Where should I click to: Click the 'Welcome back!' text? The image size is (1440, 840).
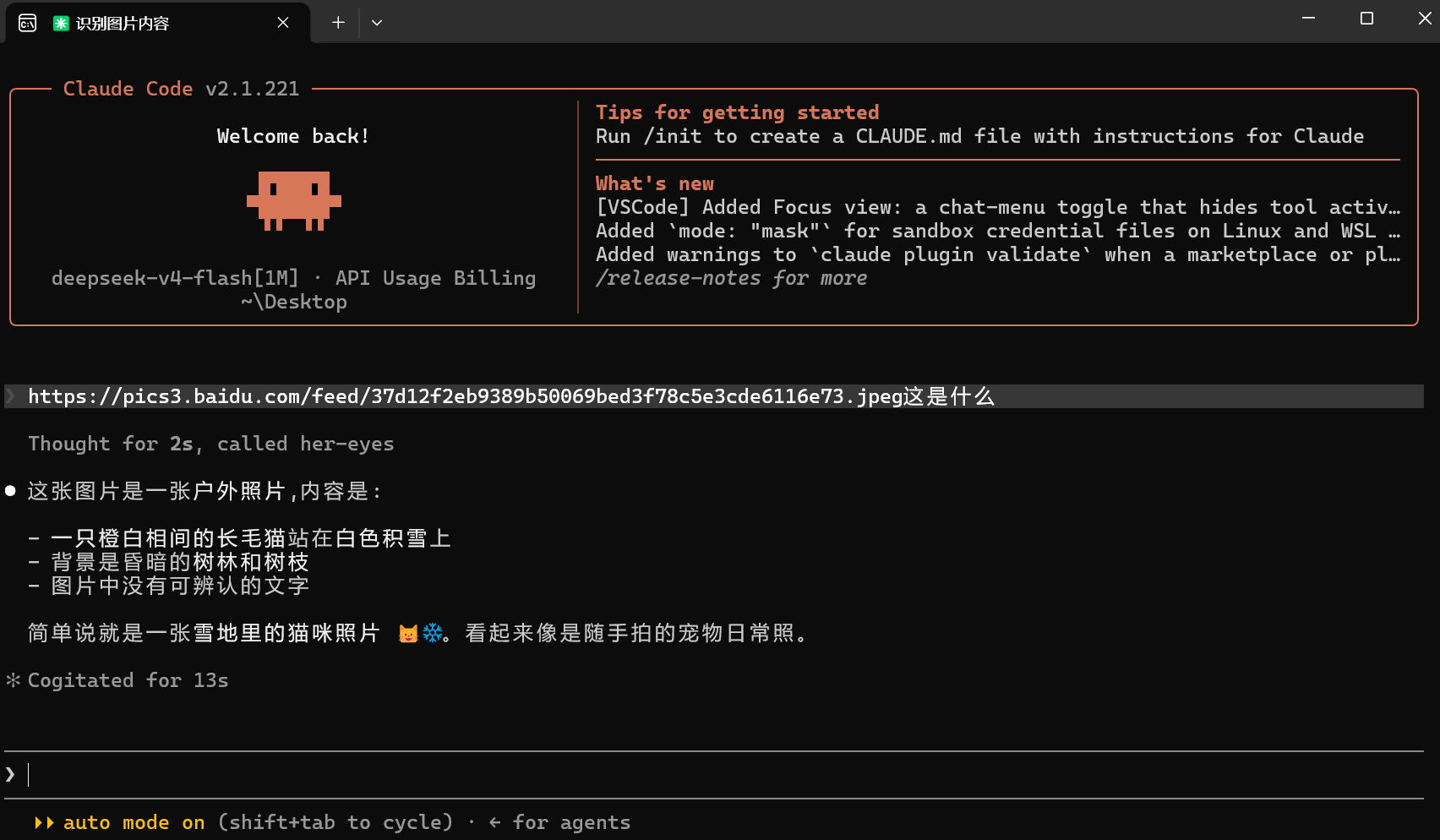coord(293,136)
